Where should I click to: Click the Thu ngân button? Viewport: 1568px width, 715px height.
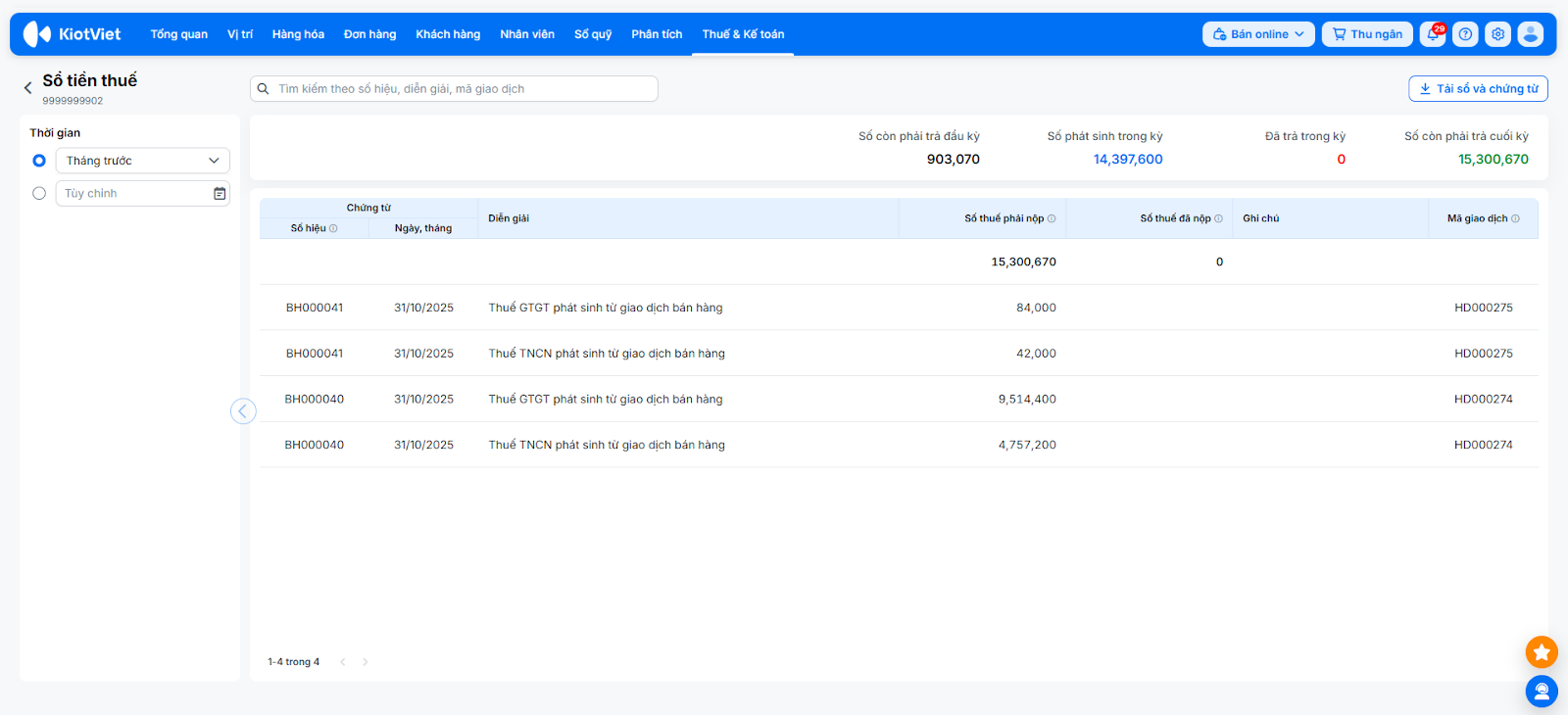click(x=1366, y=34)
